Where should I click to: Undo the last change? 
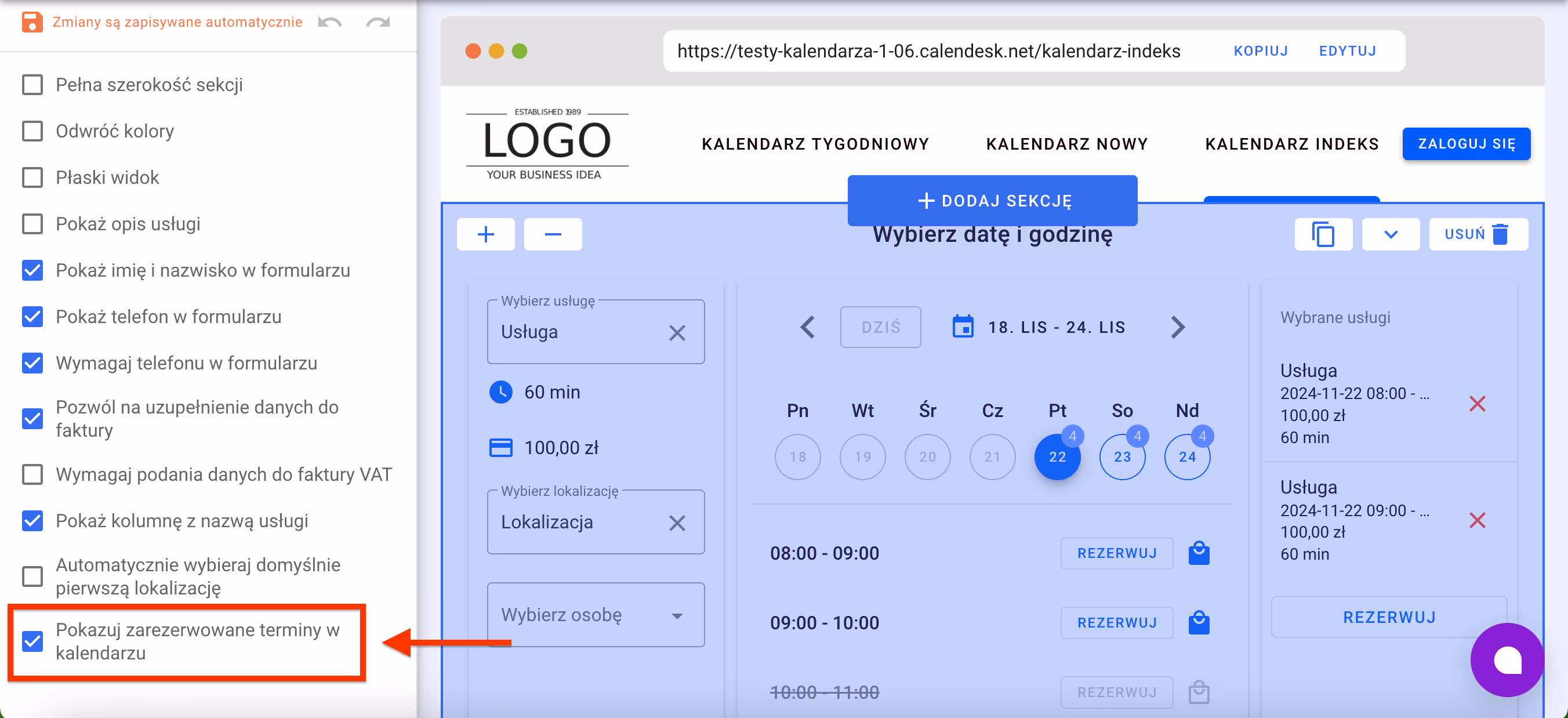(329, 22)
